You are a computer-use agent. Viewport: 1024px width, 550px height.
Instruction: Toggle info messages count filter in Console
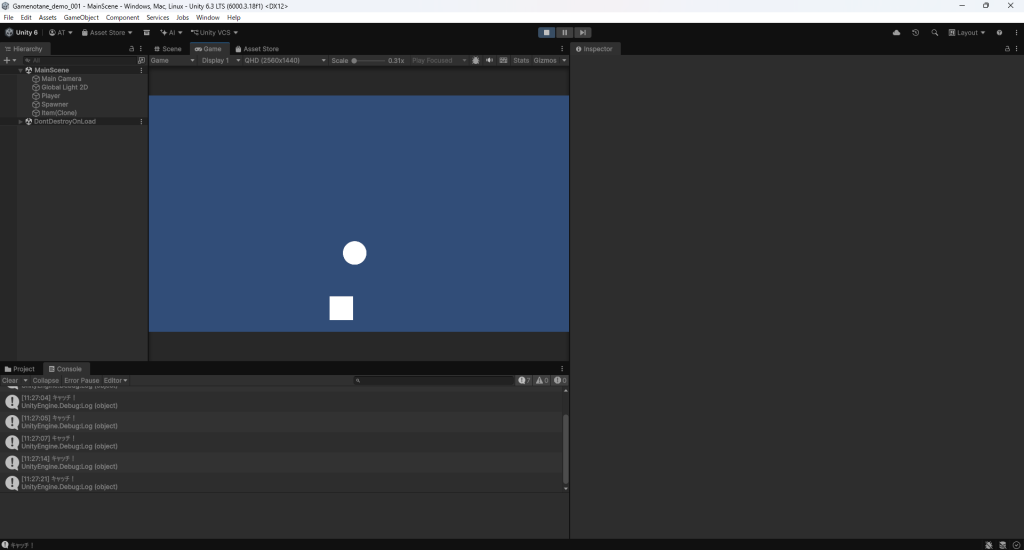click(x=524, y=380)
